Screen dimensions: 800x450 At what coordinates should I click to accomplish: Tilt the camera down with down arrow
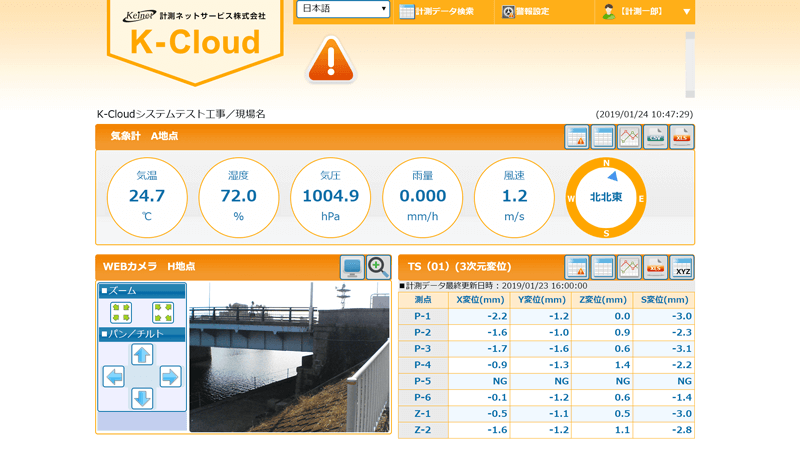(x=142, y=398)
